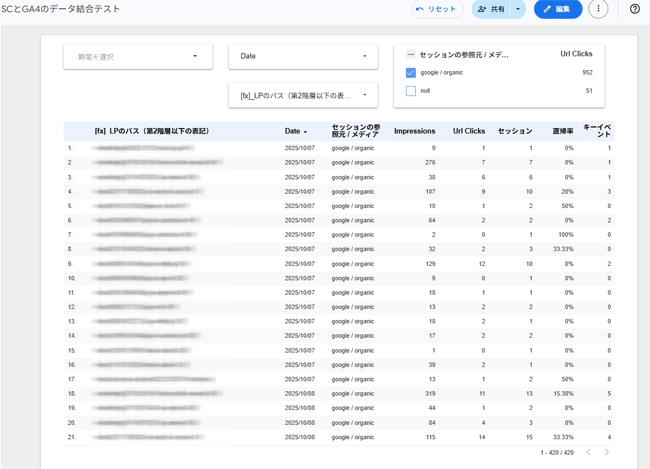Click impressions value 107 in row 4
650x469 pixels.
pyautogui.click(x=430, y=192)
